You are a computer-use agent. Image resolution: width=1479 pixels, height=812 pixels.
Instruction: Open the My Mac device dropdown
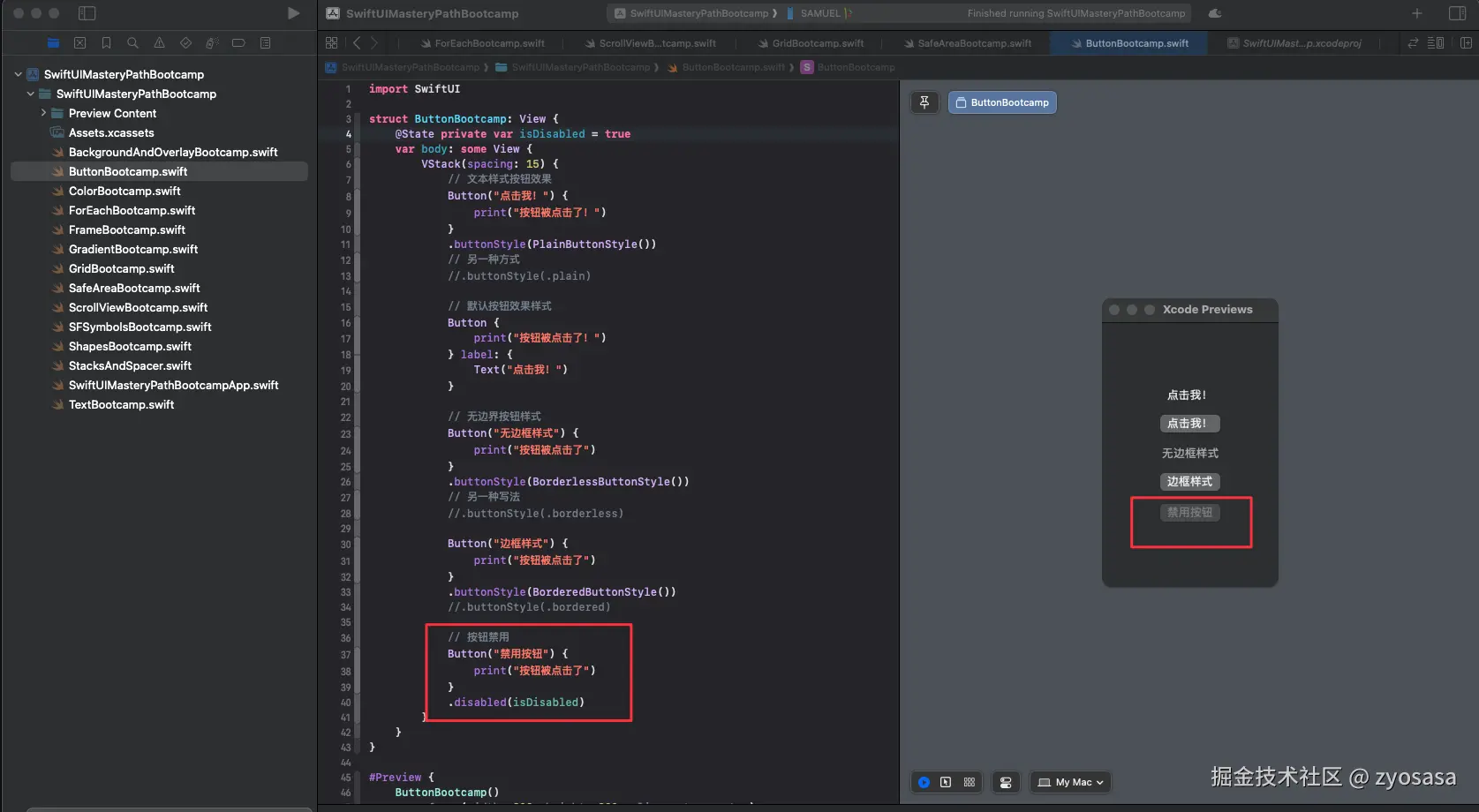[x=1069, y=782]
